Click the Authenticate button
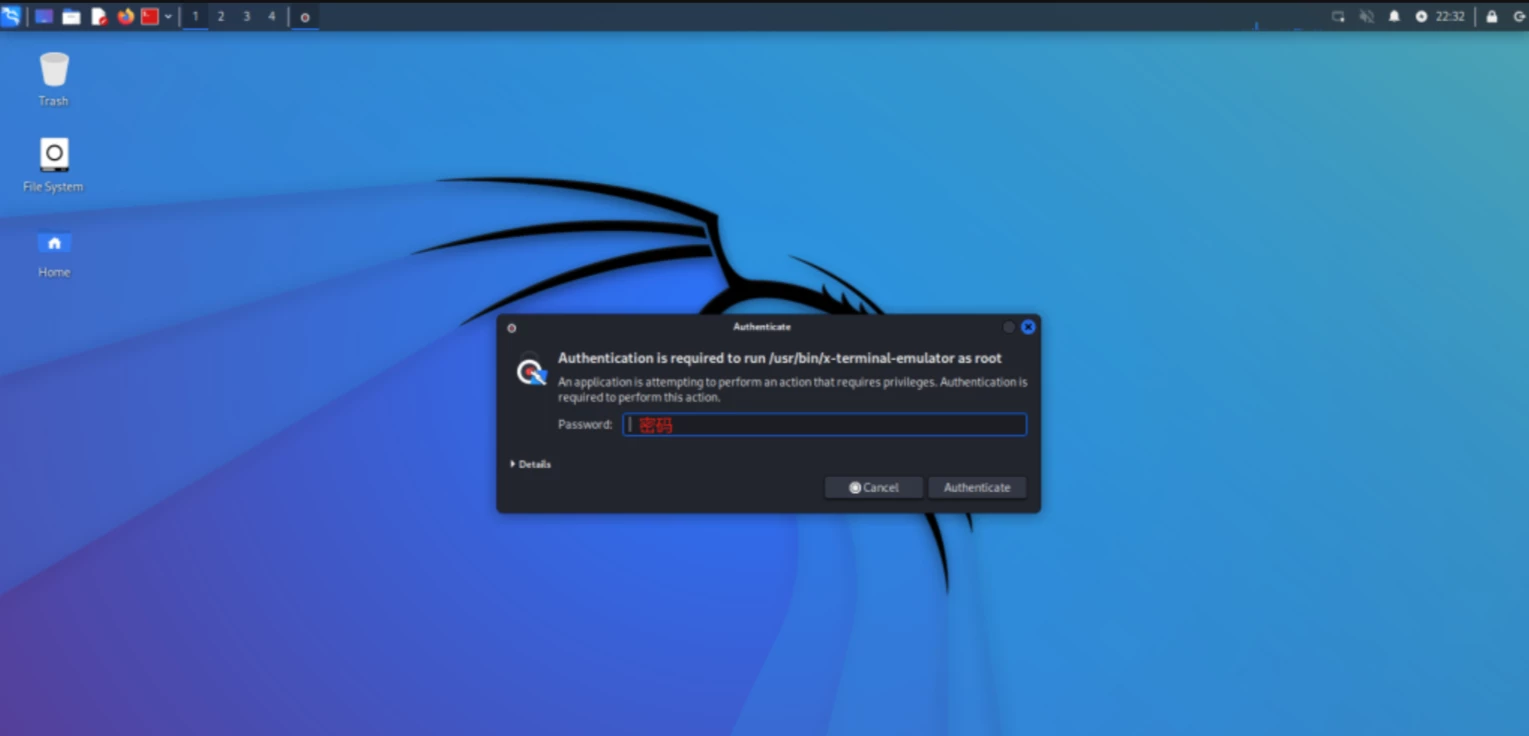Image resolution: width=1529 pixels, height=736 pixels. click(977, 487)
